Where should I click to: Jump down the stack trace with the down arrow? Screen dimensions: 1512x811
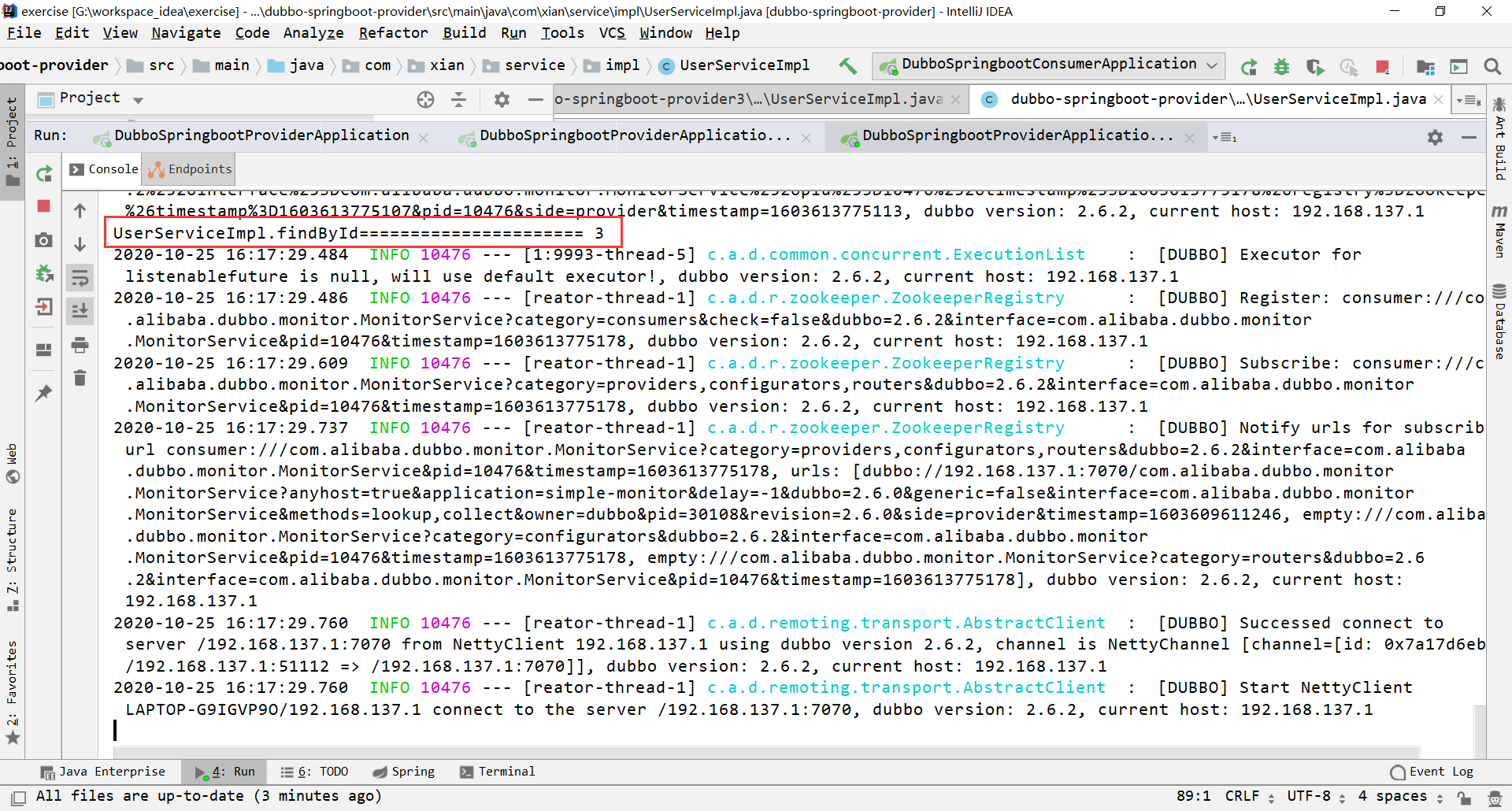coord(80,245)
